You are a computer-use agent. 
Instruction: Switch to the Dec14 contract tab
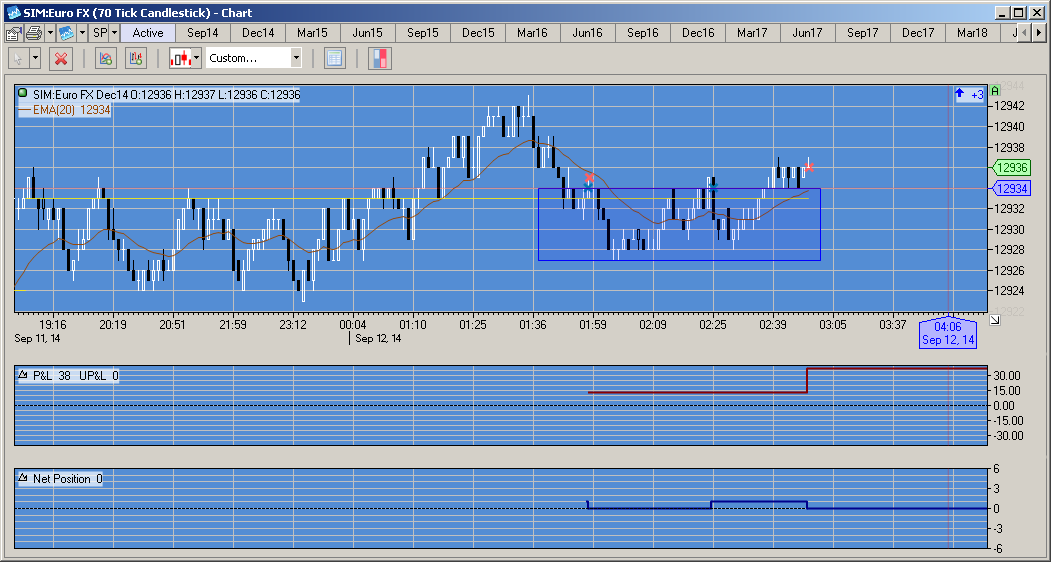(x=258, y=33)
